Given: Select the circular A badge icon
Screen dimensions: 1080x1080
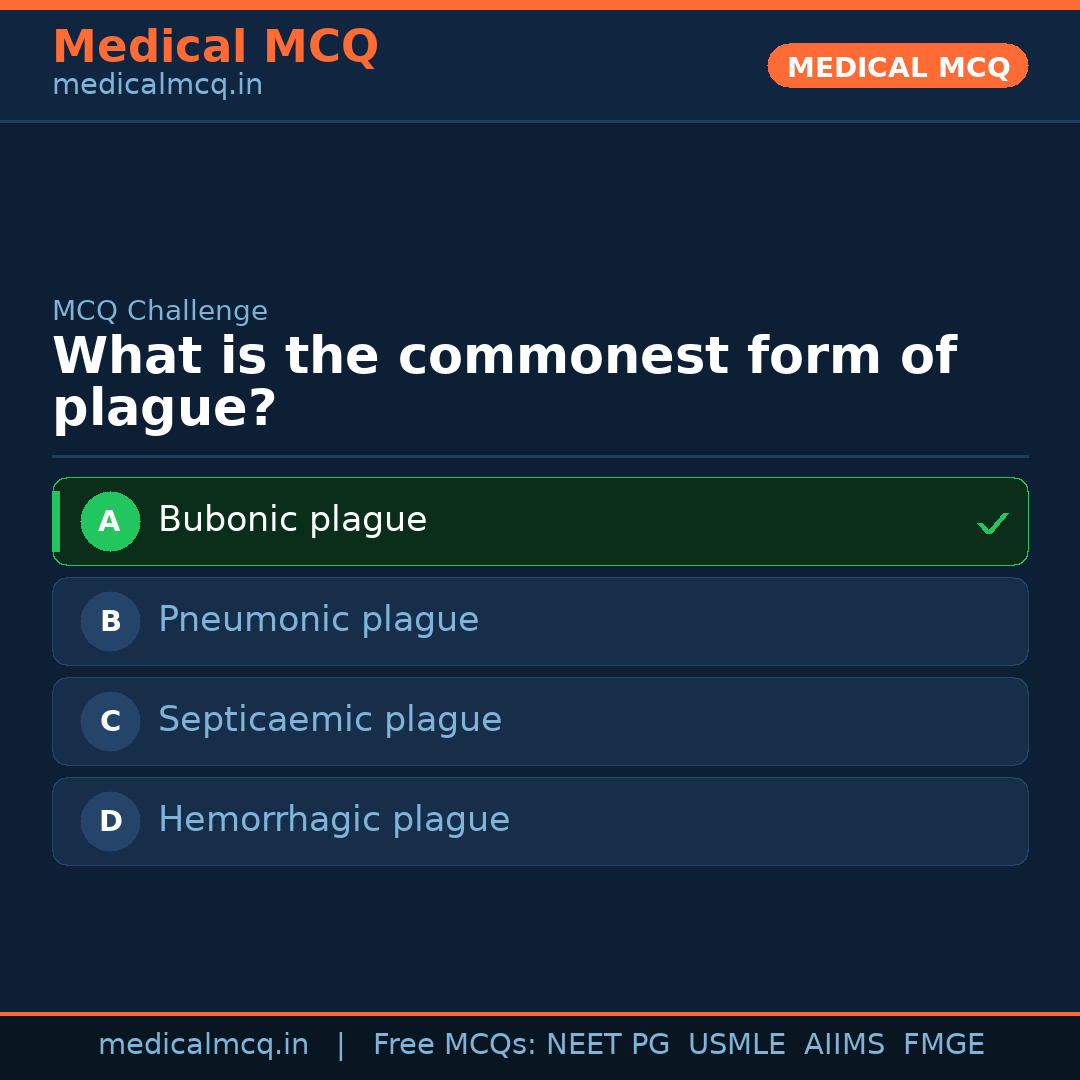Looking at the screenshot, I should (110, 521).
